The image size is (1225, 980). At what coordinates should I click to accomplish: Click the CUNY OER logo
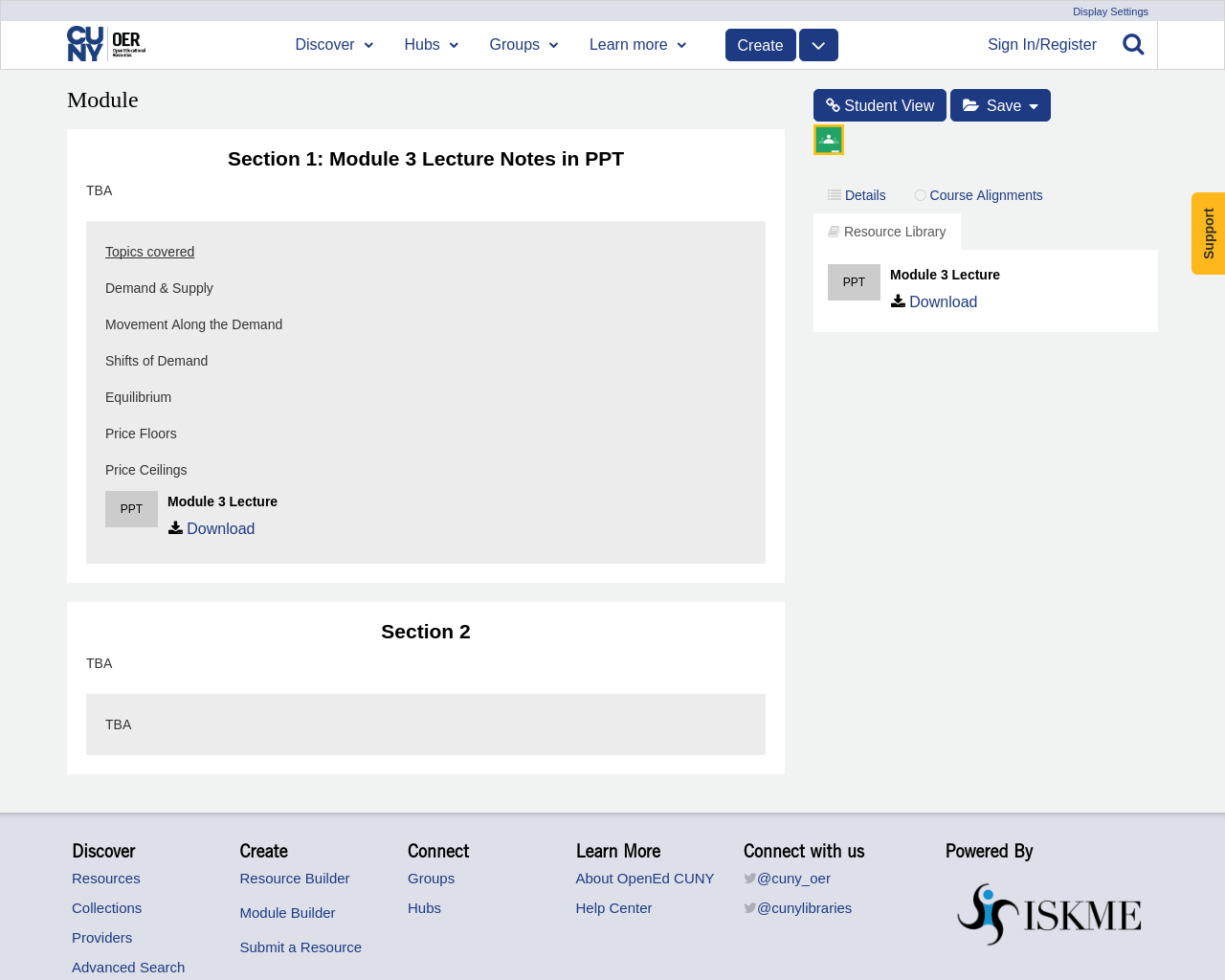[x=106, y=44]
